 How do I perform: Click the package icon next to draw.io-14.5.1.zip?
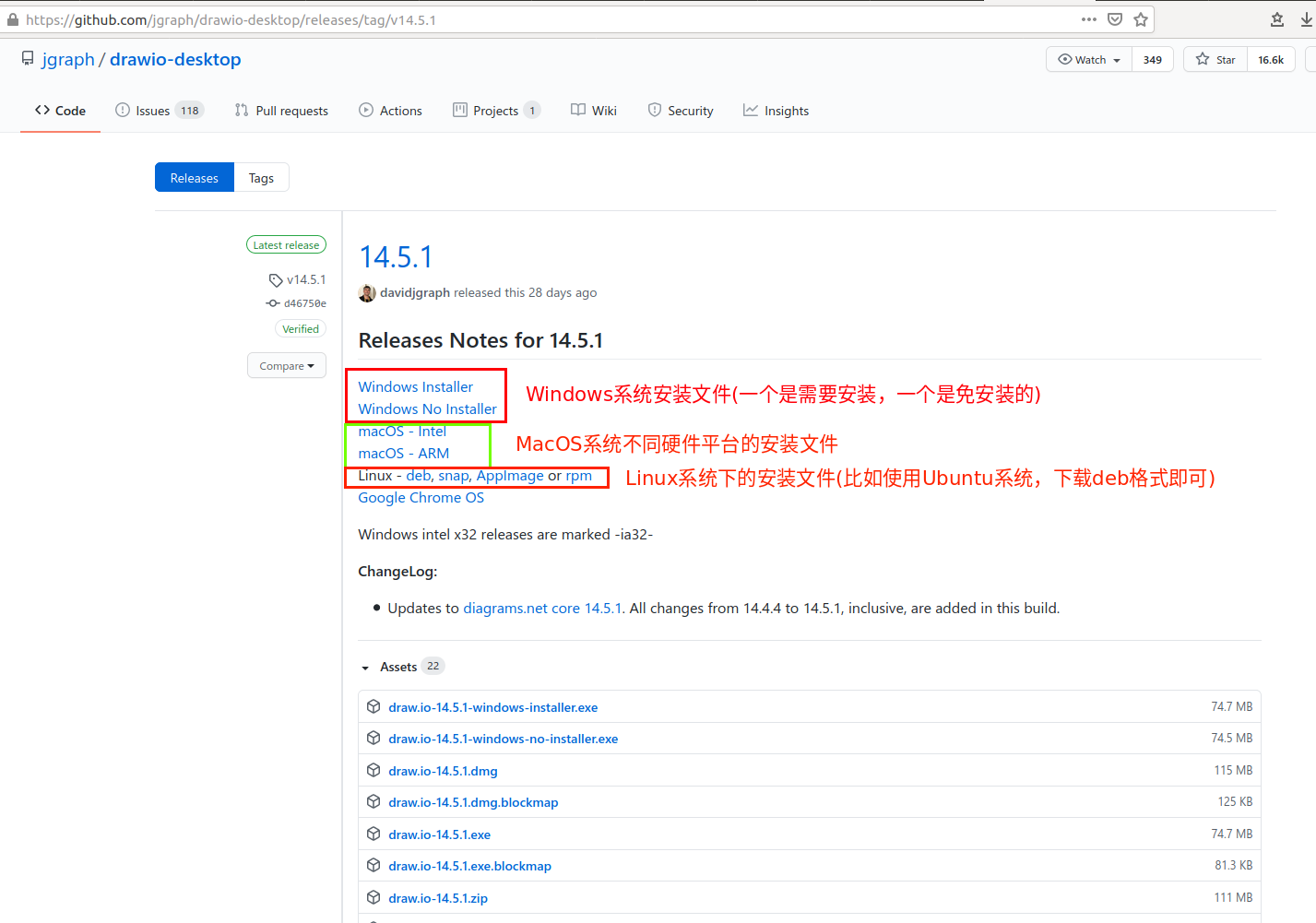point(373,897)
